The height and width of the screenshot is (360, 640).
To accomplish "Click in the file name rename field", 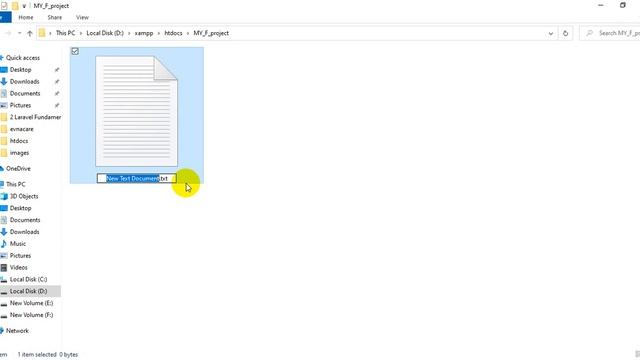I will pyautogui.click(x=137, y=178).
